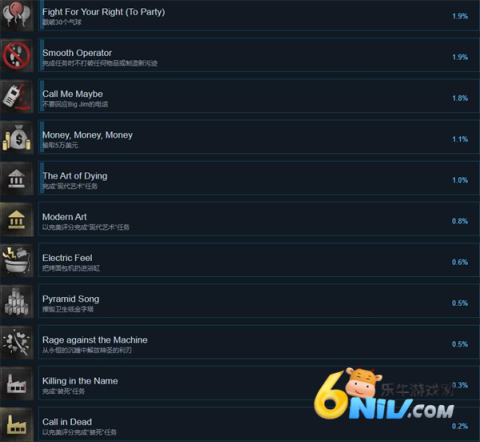Select the Pyramid Song stacked cans icon
This screenshot has height=442, width=480.
click(17, 302)
